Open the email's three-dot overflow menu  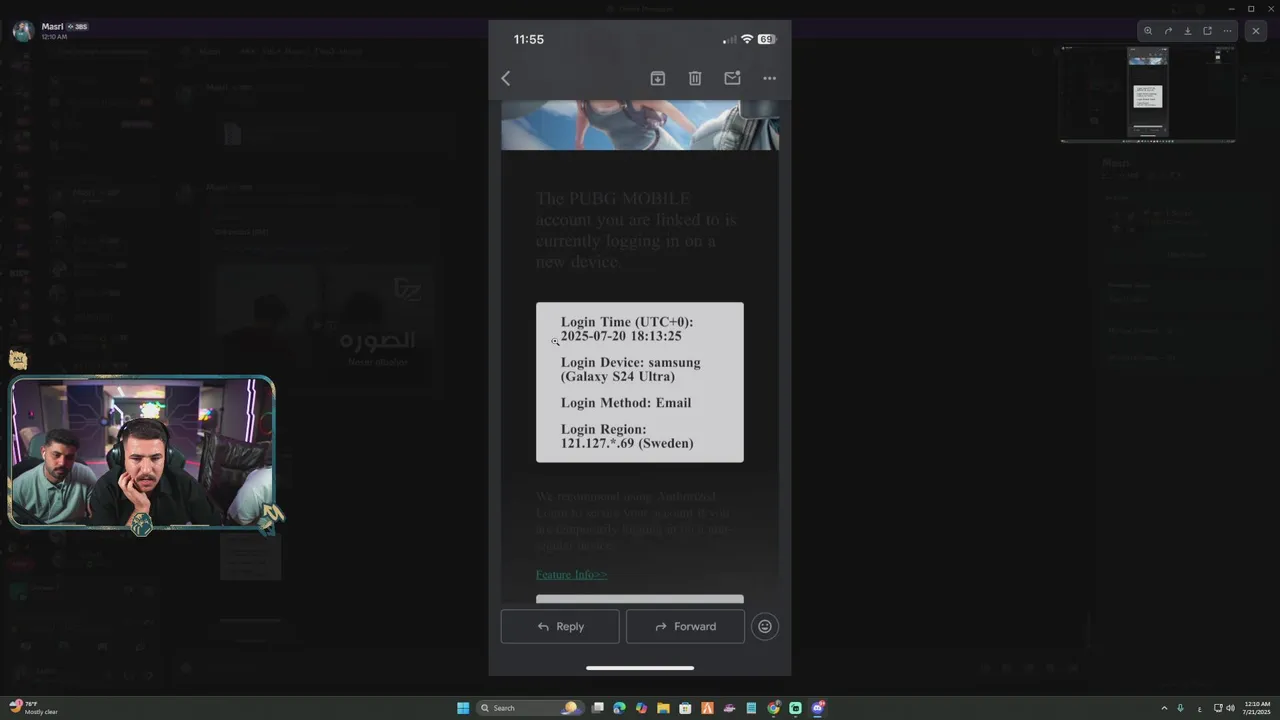click(769, 78)
